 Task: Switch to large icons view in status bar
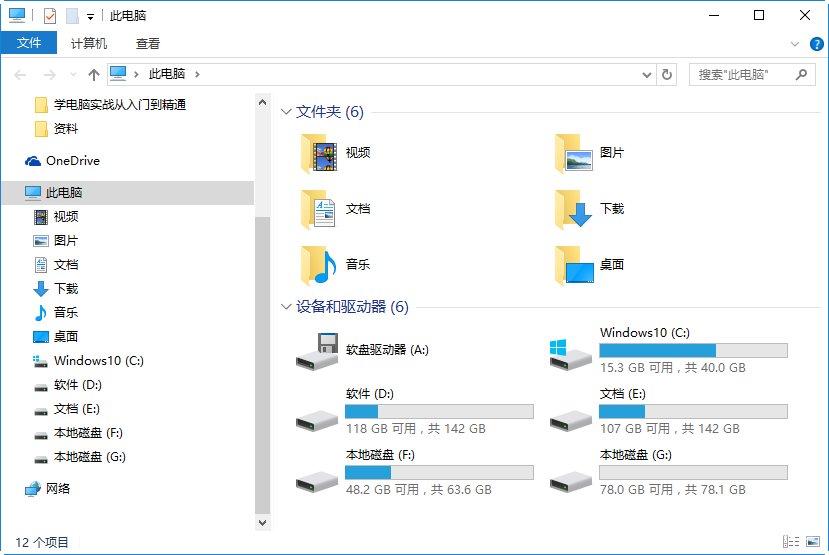[813, 542]
